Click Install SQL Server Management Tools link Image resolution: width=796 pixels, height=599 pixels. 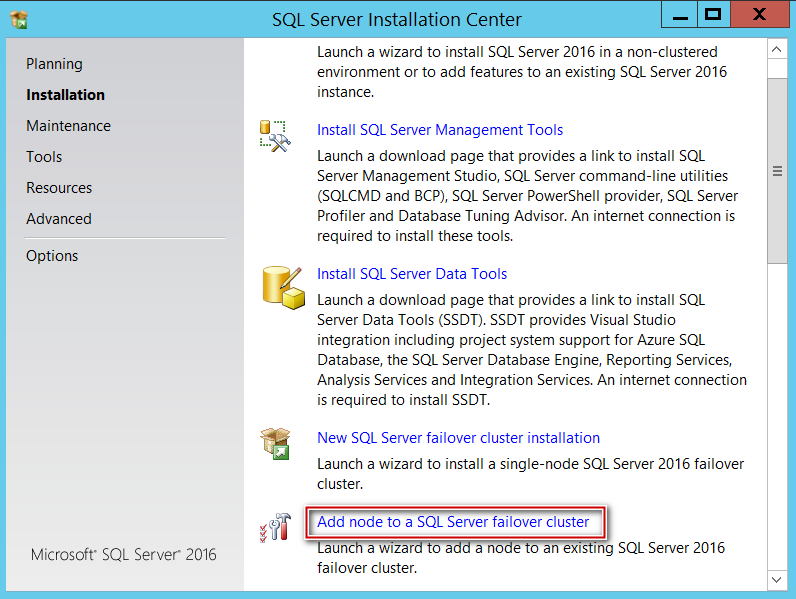click(x=440, y=130)
